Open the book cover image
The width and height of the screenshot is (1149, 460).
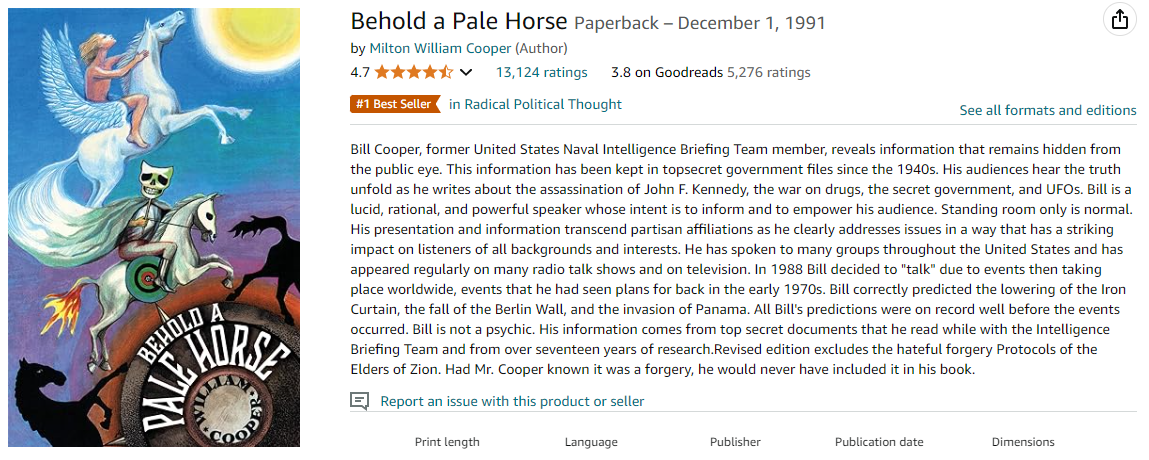click(x=154, y=227)
